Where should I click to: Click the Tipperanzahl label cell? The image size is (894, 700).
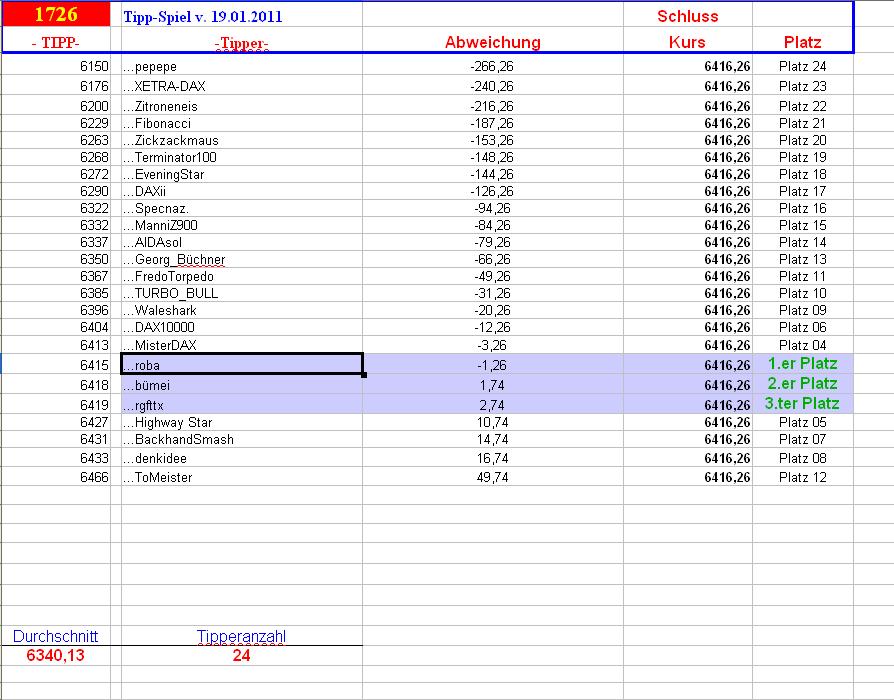click(242, 636)
